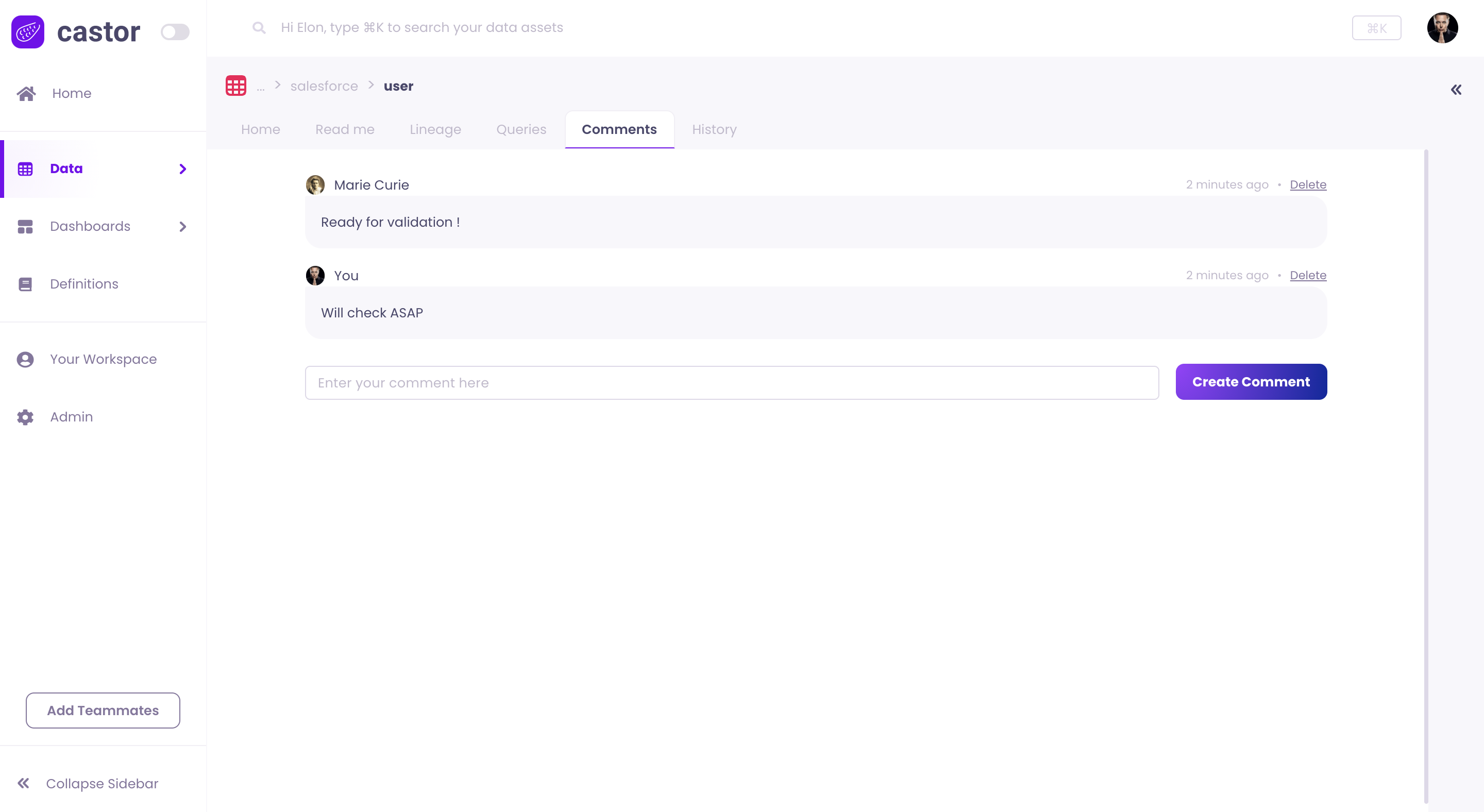Switch to the Lineage tab
1484x812 pixels.
click(435, 129)
